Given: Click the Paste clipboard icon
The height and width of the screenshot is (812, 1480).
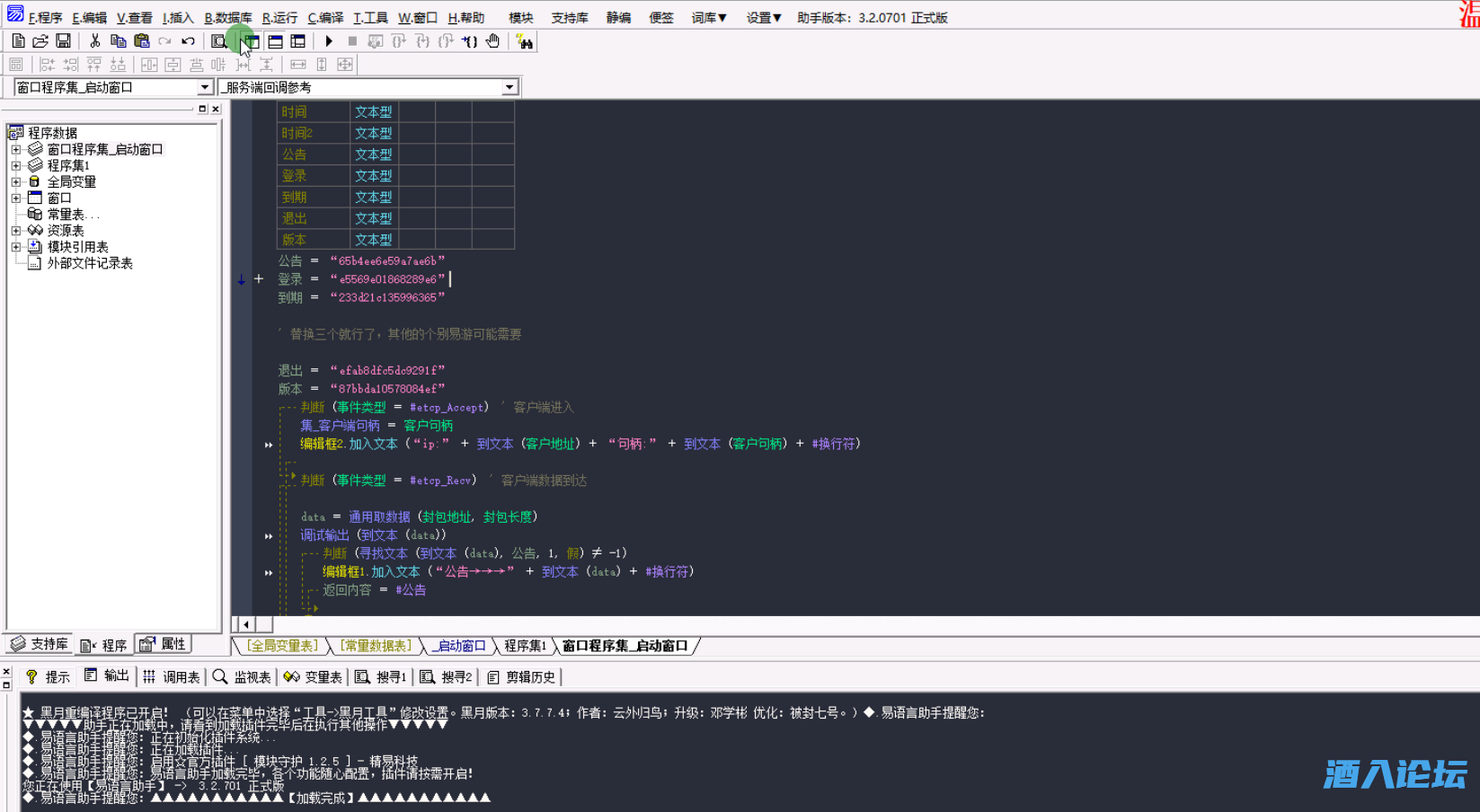Looking at the screenshot, I should click(141, 41).
